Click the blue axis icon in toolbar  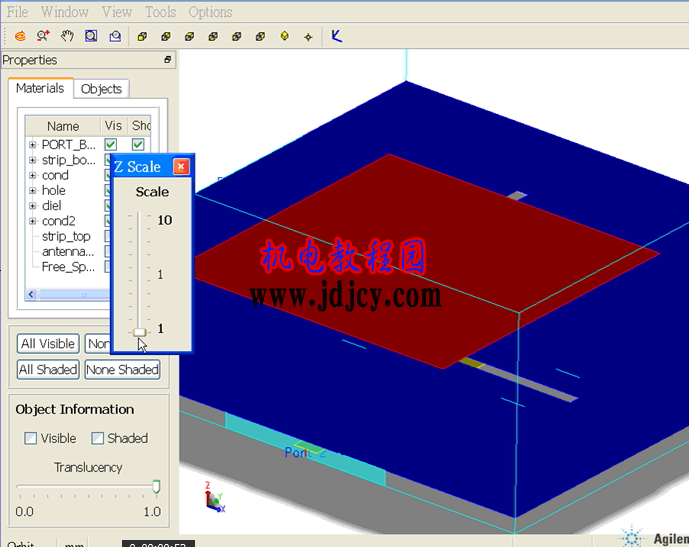[x=337, y=36]
